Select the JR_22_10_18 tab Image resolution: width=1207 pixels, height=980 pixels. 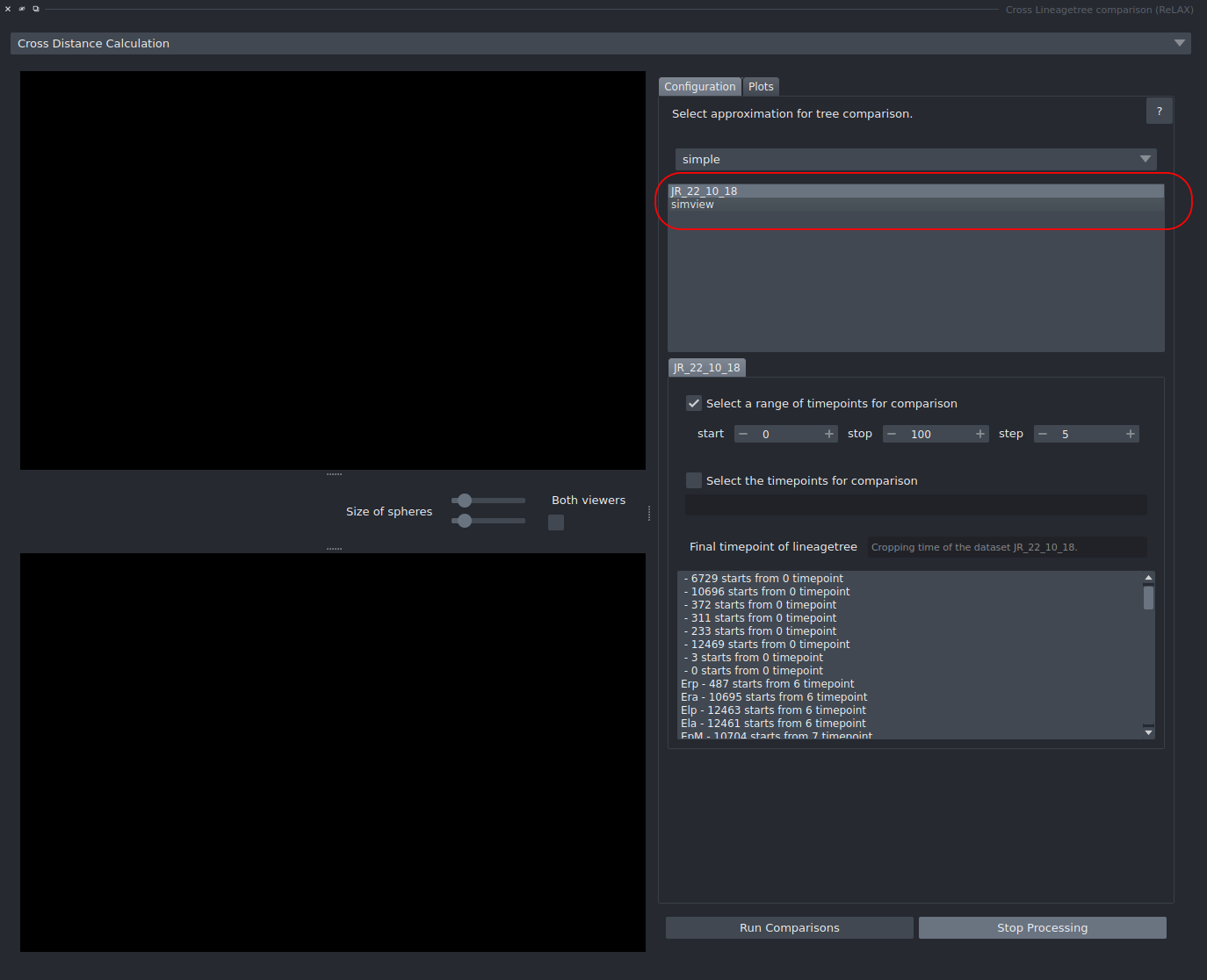pos(706,367)
